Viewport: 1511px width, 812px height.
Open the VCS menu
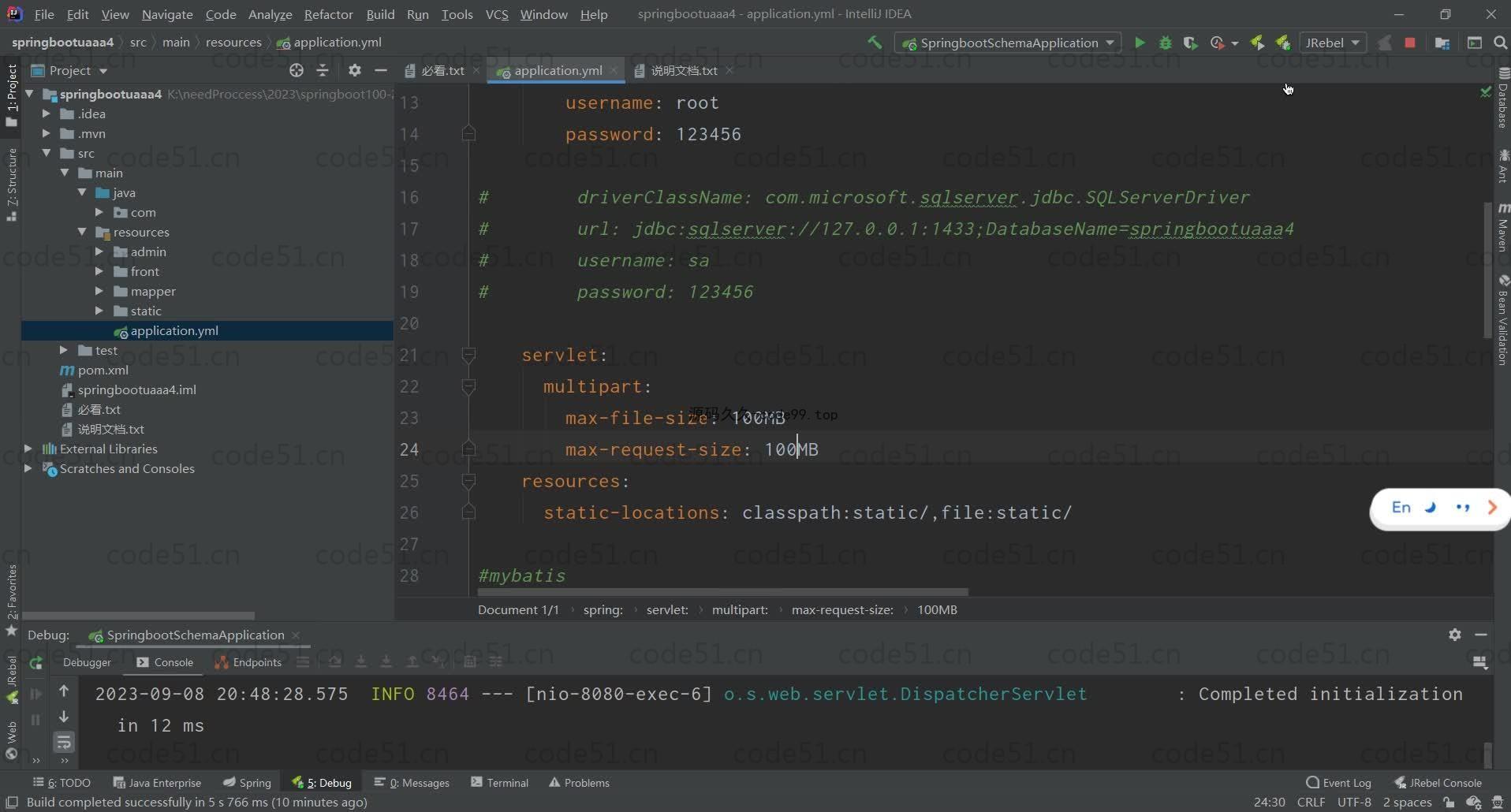pos(497,14)
